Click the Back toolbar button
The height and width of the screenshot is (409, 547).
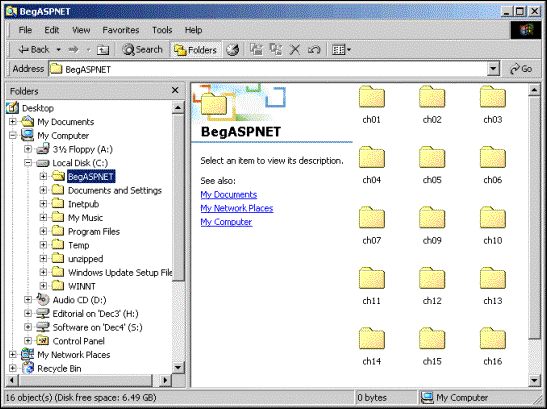click(33, 50)
